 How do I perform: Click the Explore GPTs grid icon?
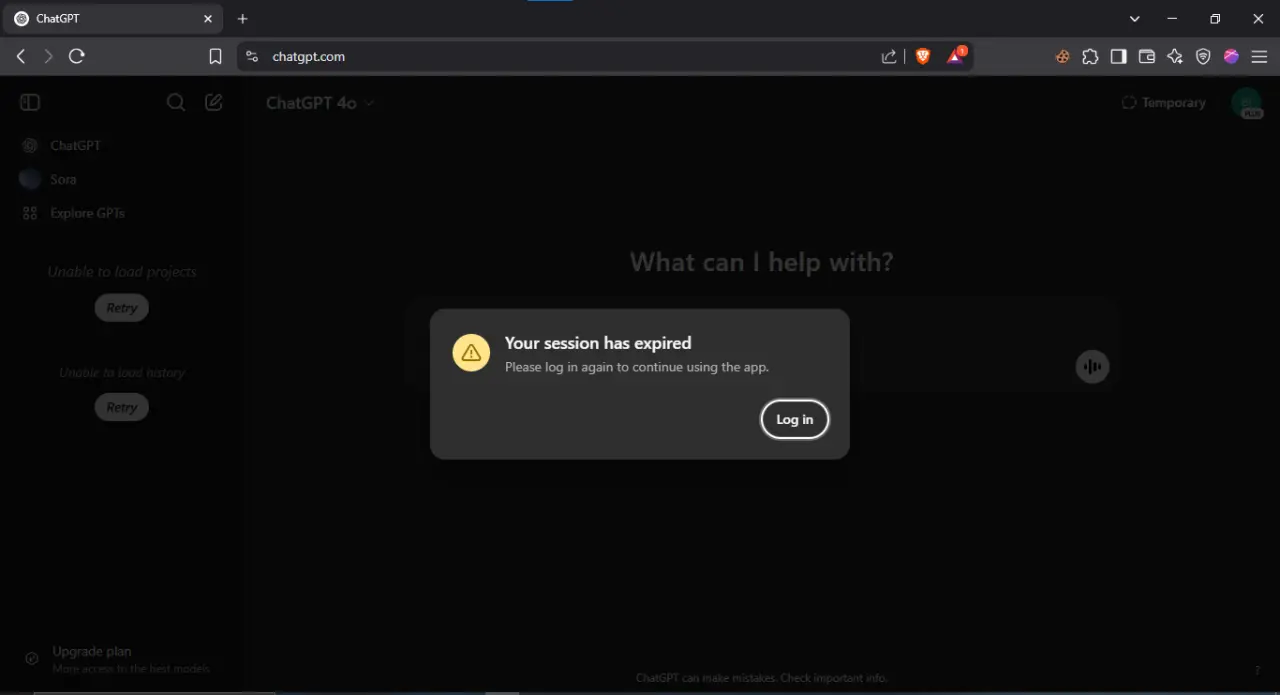tap(30, 213)
